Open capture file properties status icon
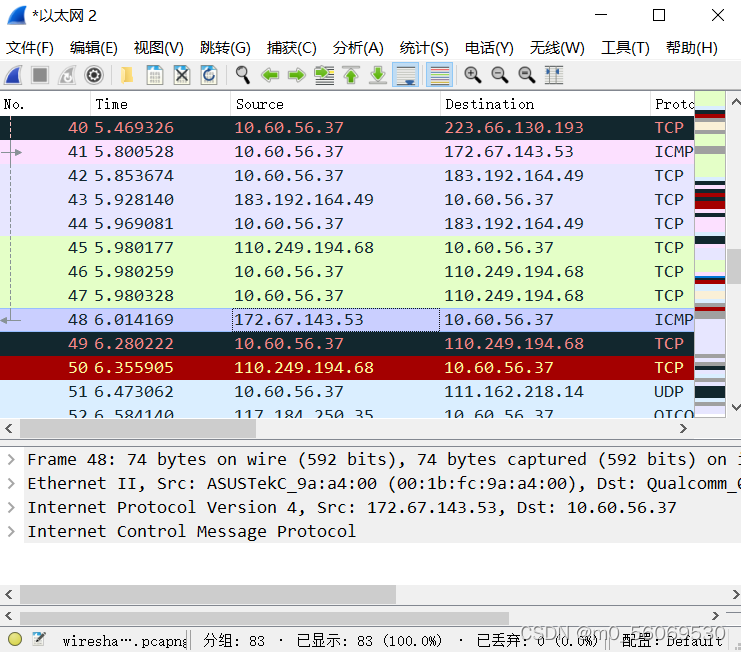741x652 pixels. coord(39,639)
